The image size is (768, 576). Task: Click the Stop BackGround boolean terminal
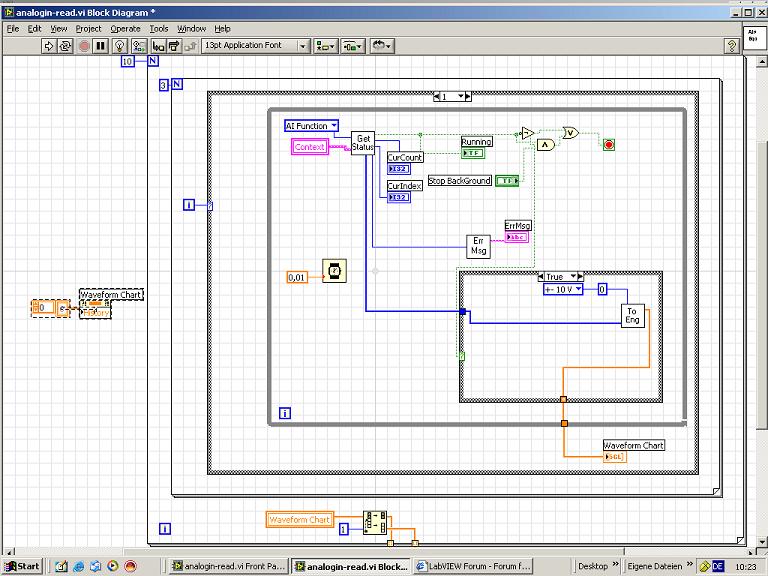pyautogui.click(x=508, y=181)
